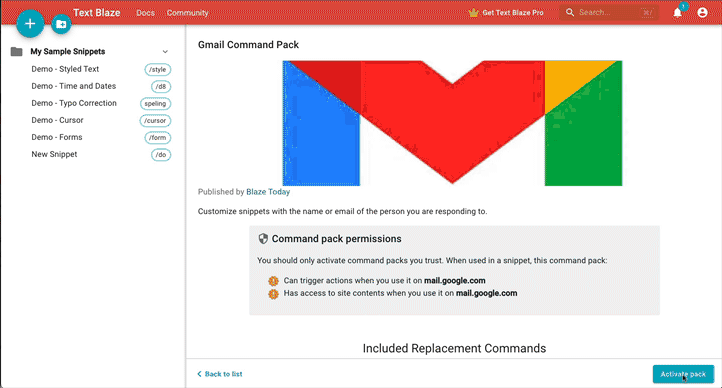Click the Command pack permissions heading
The image size is (722, 388).
pos(337,238)
